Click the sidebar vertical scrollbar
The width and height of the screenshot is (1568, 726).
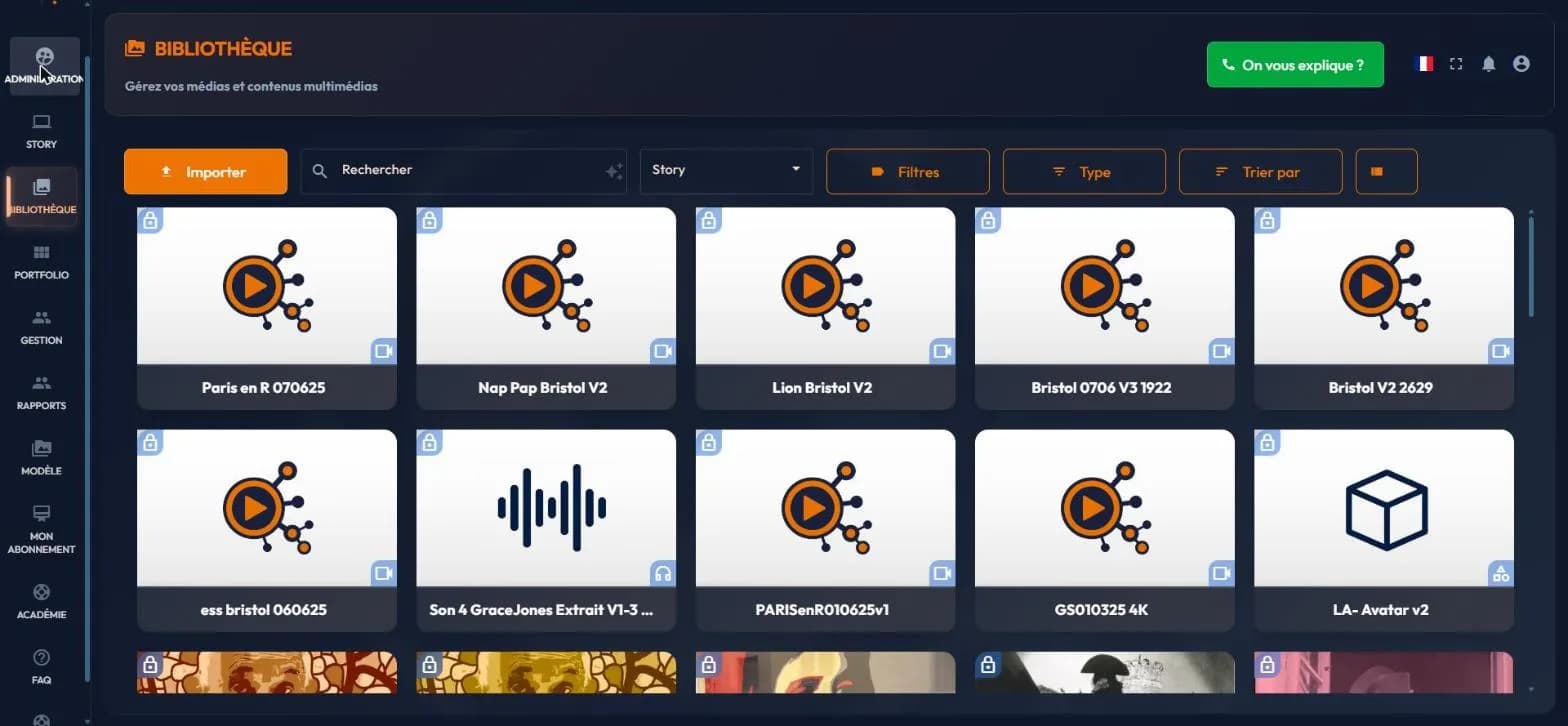87,368
